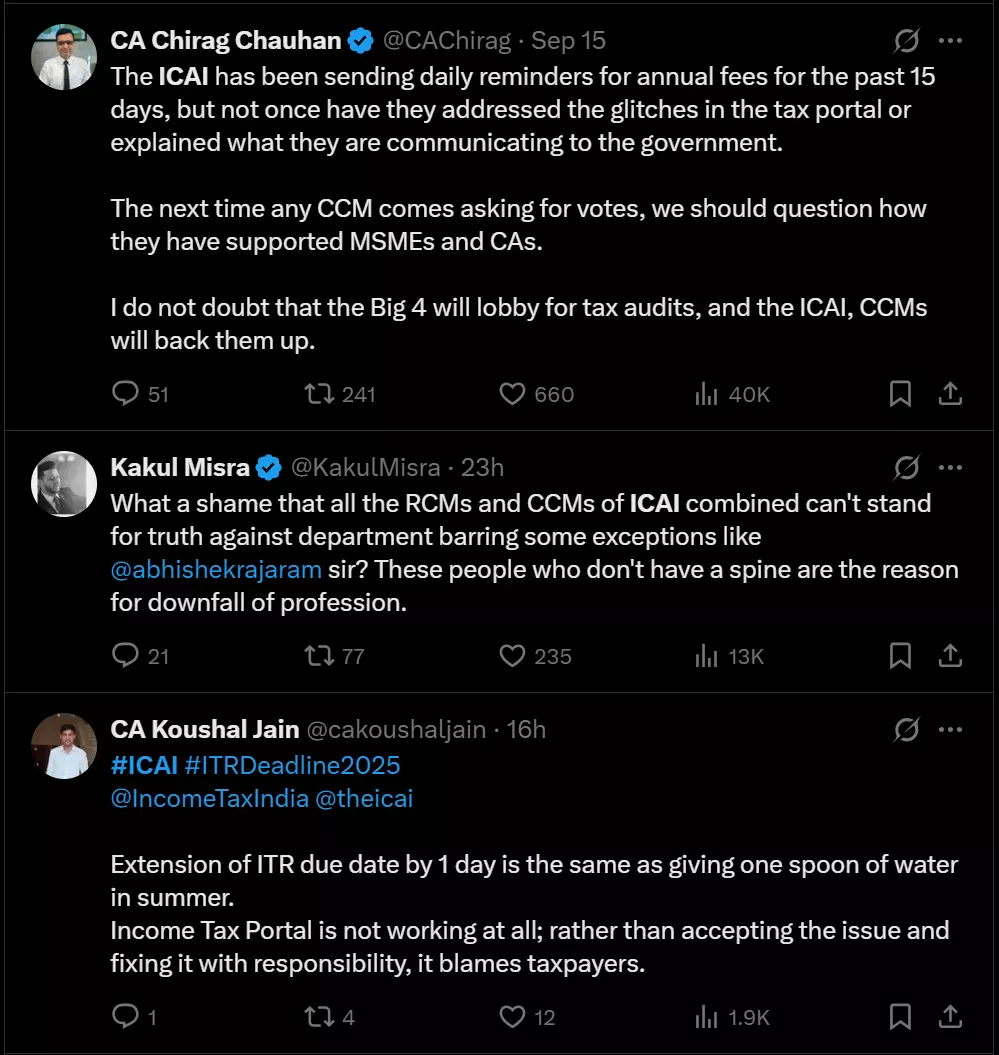Click the @abhishekrajaram mention link
The height and width of the screenshot is (1055, 999).
pos(216,570)
